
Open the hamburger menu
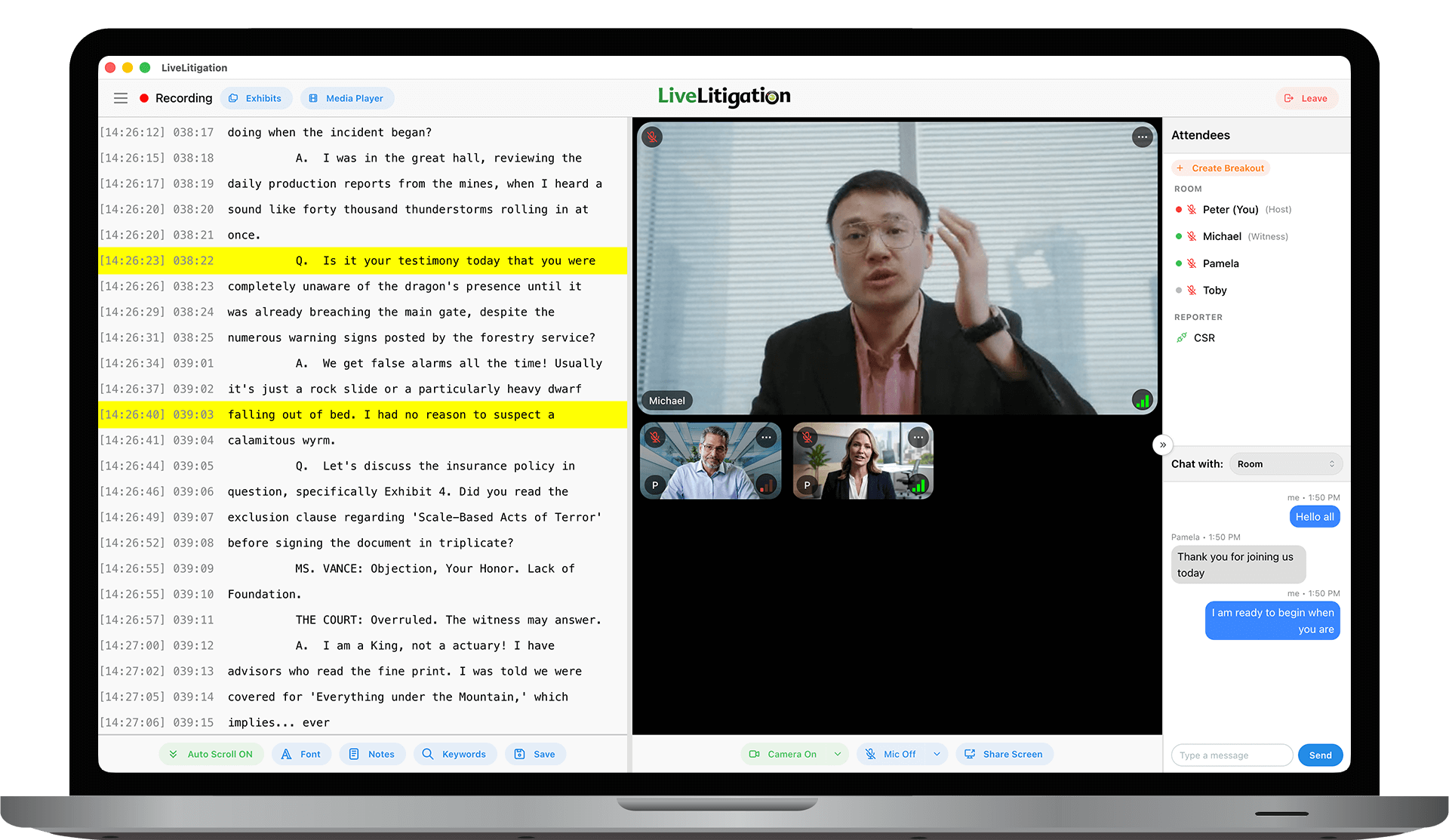pyautogui.click(x=121, y=98)
